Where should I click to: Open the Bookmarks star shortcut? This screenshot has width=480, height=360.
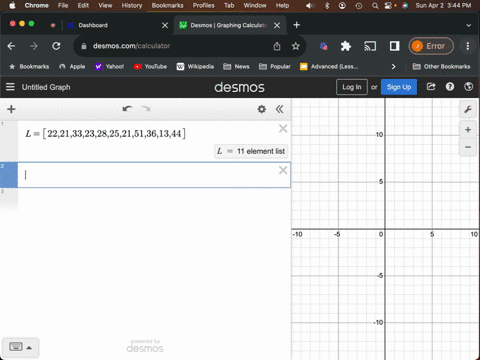click(x=29, y=66)
